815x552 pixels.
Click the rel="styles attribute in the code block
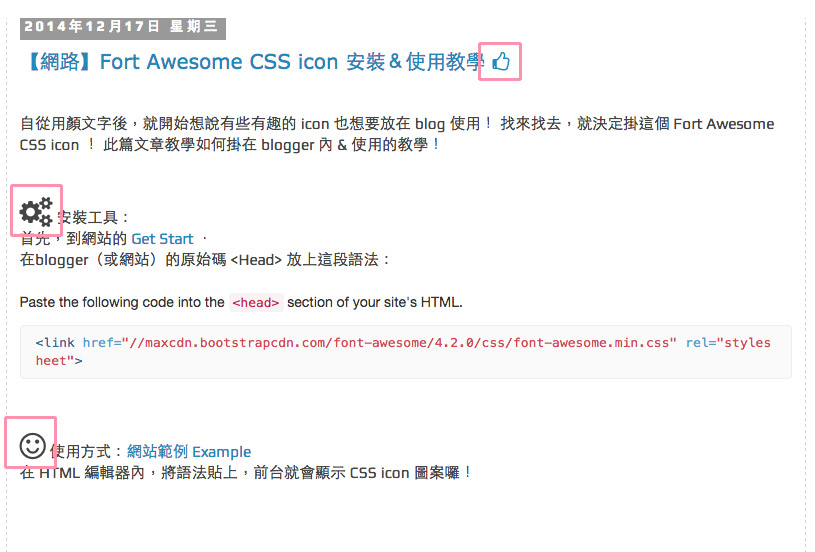728,343
